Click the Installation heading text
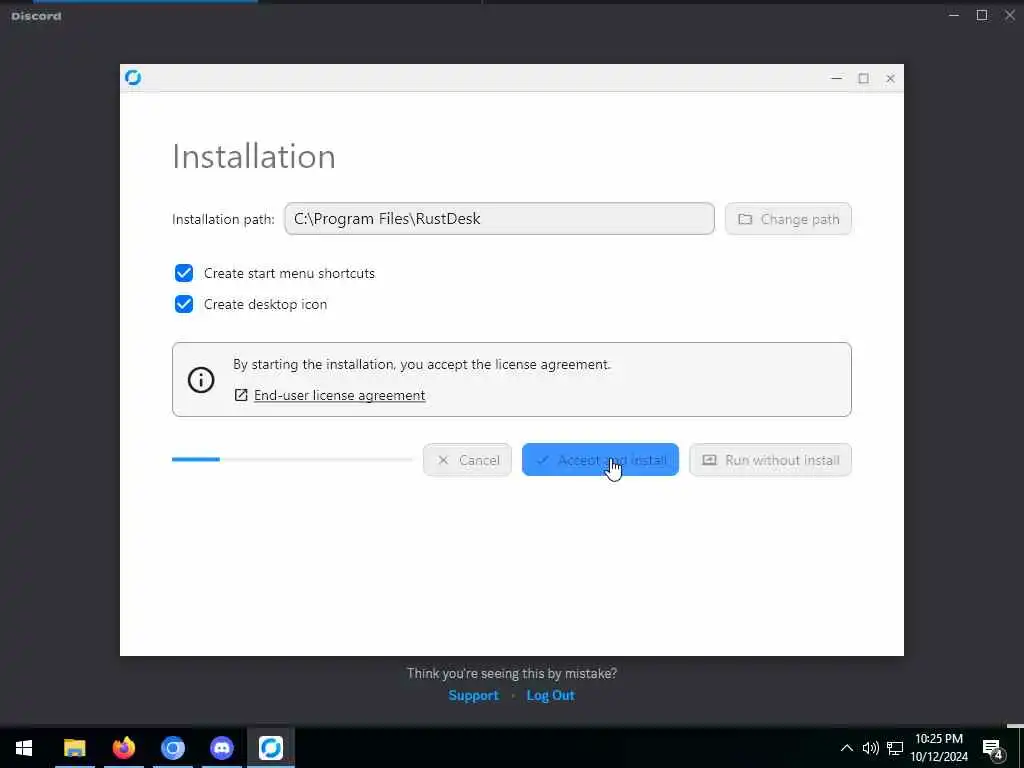 click(x=254, y=157)
